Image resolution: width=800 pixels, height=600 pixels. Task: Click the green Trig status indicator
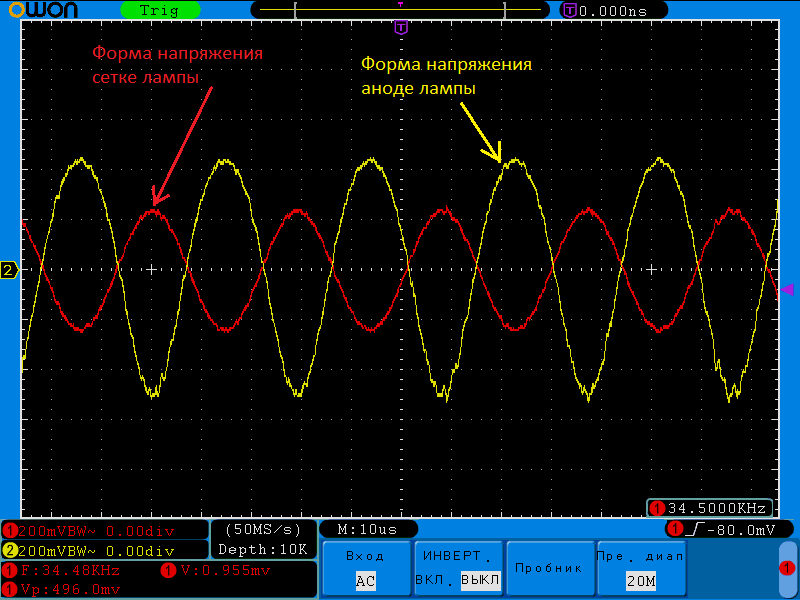(160, 10)
